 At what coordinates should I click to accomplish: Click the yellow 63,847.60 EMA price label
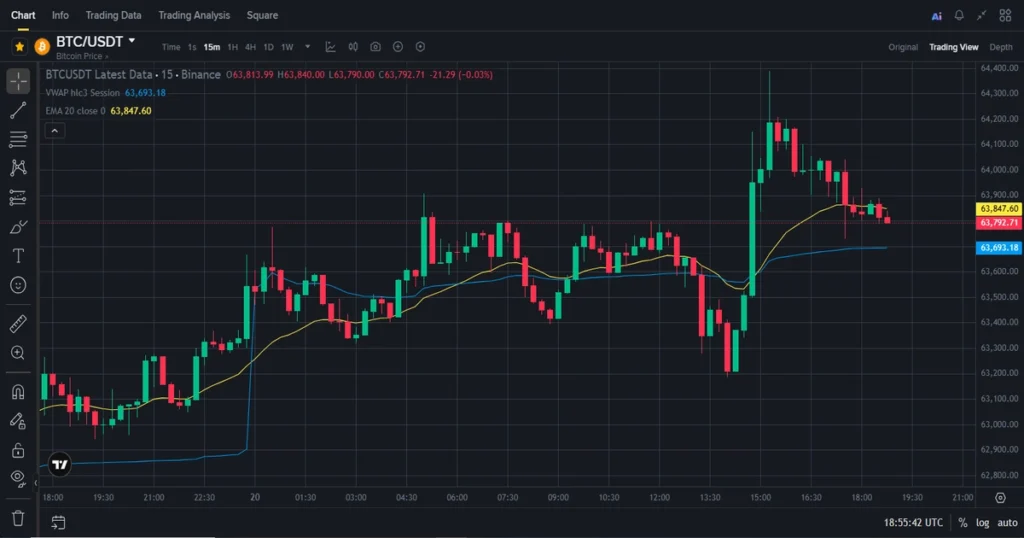point(999,209)
